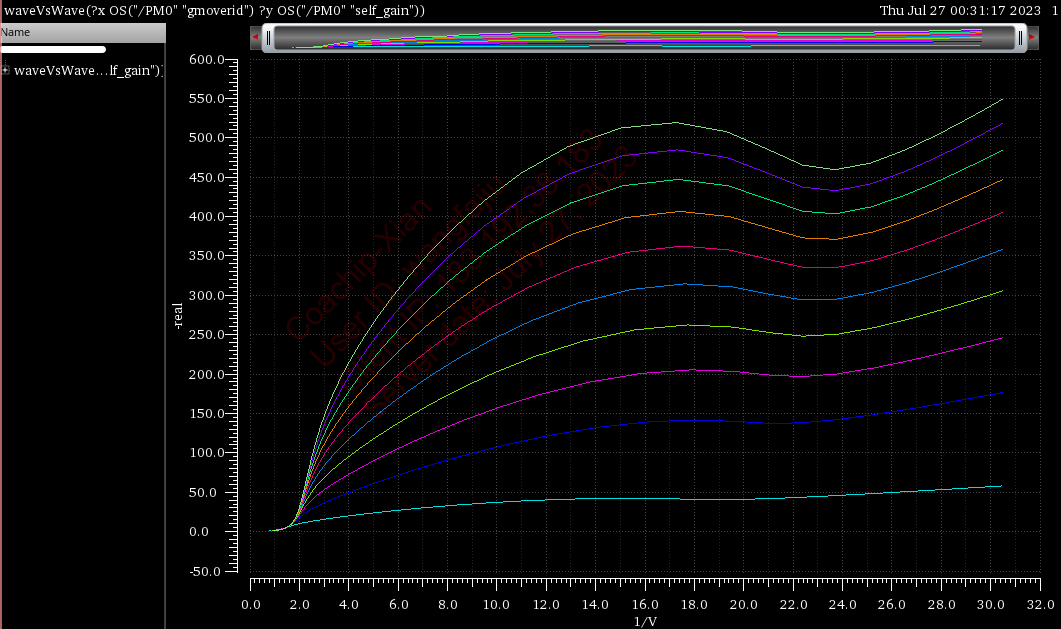Click the white bar under the Name header
Image resolution: width=1061 pixels, height=629 pixels.
coord(53,49)
